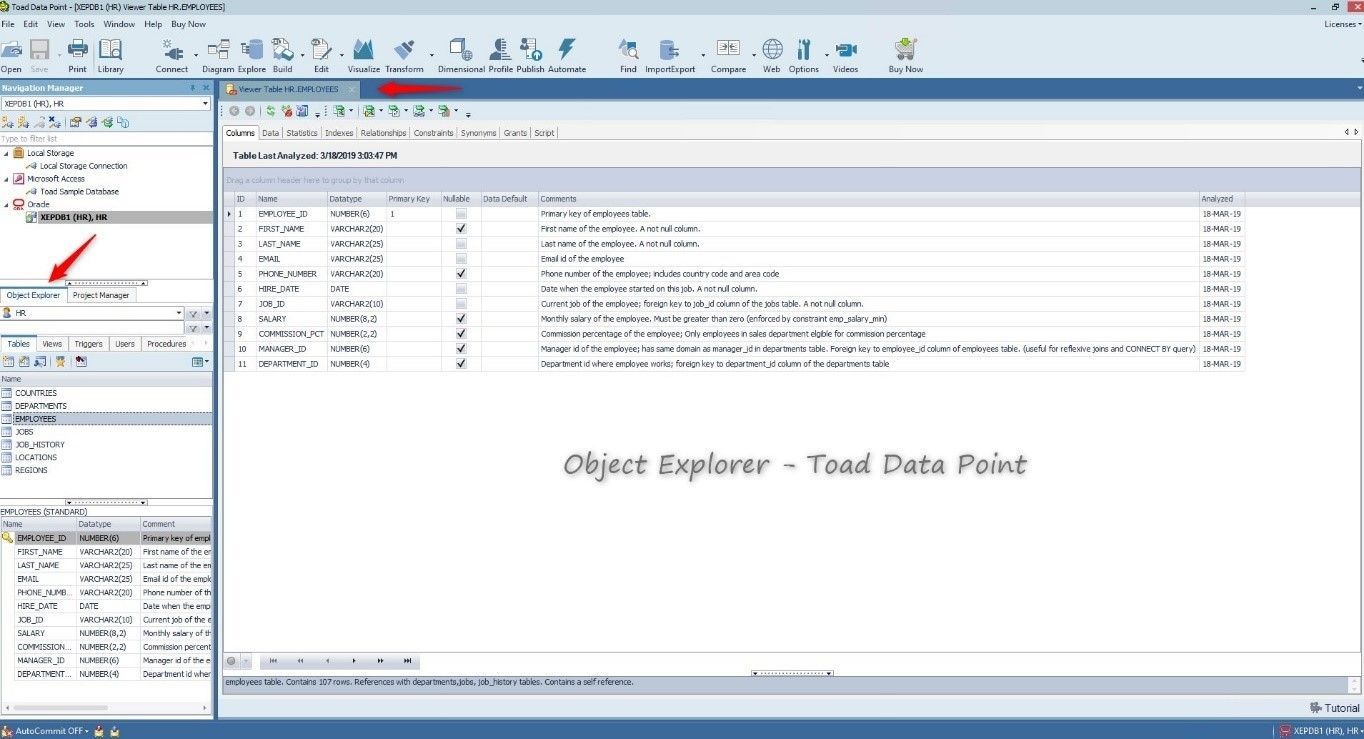Click the Buy Now cart icon

(x=906, y=50)
